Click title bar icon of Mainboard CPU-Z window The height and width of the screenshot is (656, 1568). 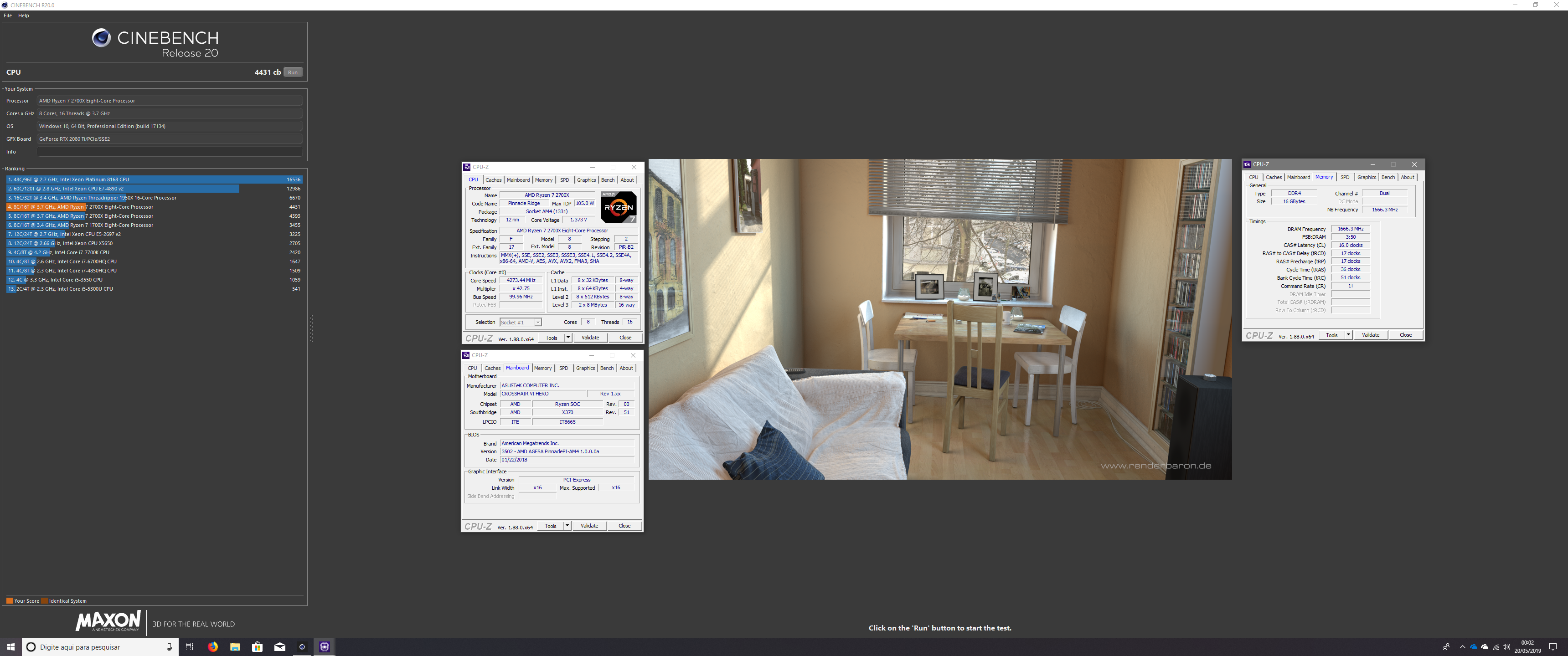[x=466, y=355]
